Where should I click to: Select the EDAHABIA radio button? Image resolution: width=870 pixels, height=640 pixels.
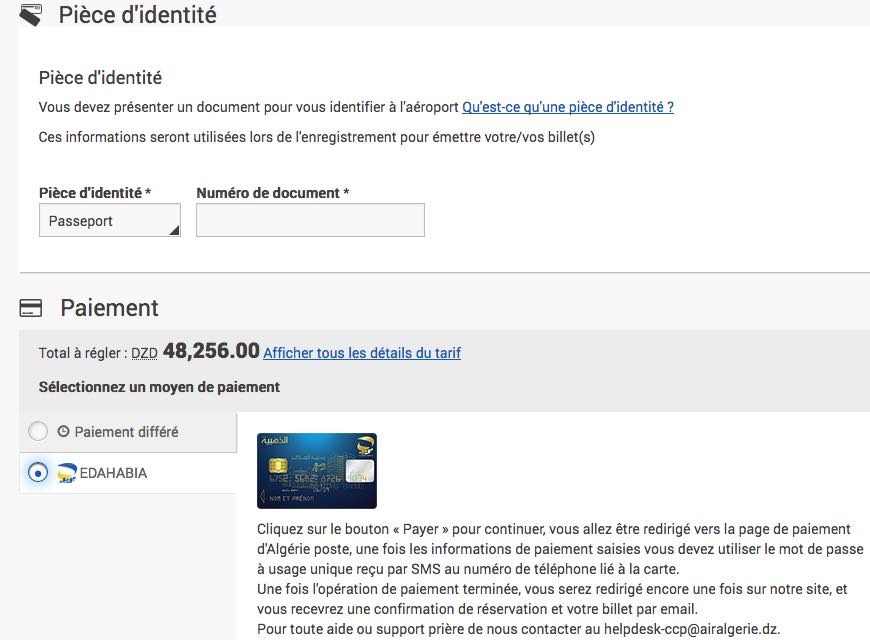[38, 473]
